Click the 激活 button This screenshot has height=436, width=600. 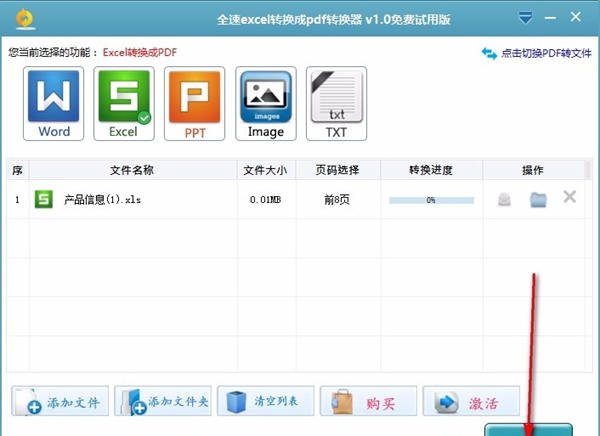point(471,401)
